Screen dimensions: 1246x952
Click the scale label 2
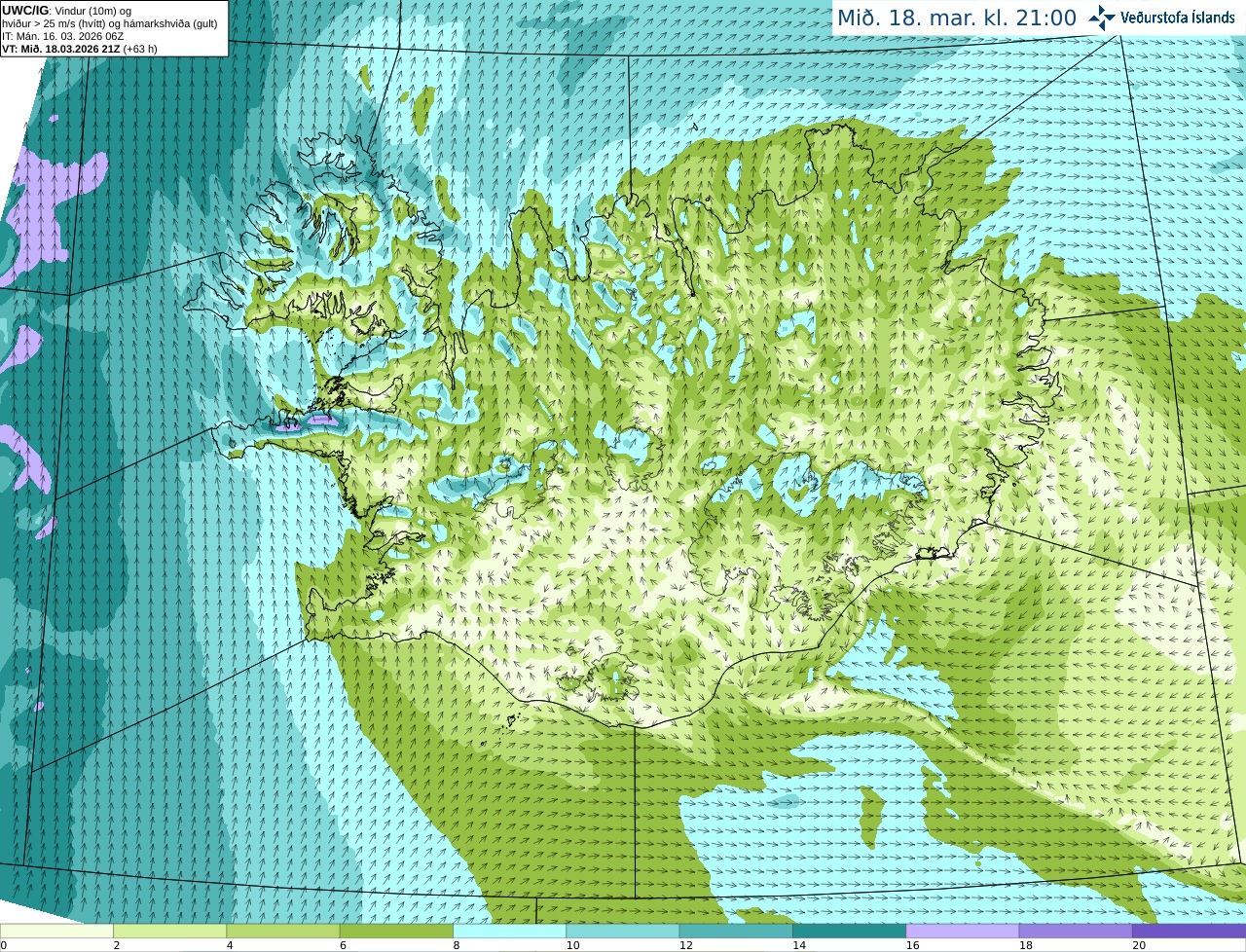(x=117, y=945)
